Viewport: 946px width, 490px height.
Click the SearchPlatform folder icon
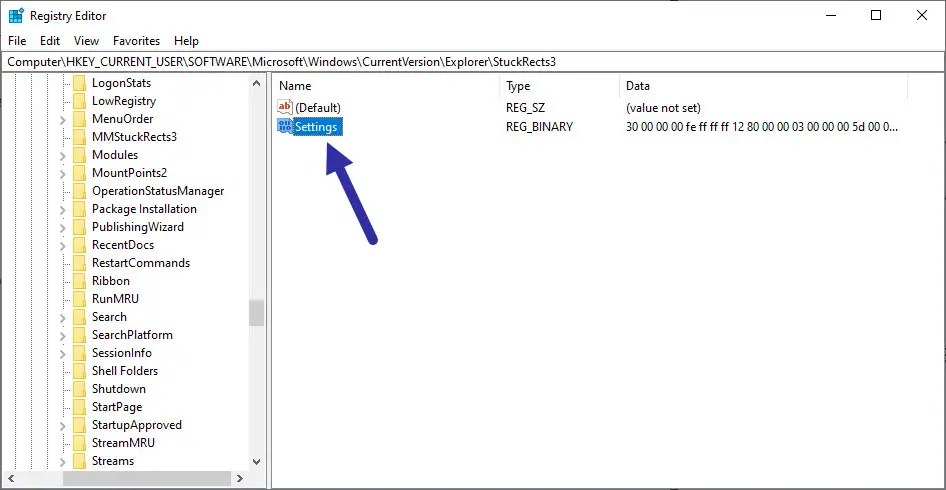click(79, 335)
